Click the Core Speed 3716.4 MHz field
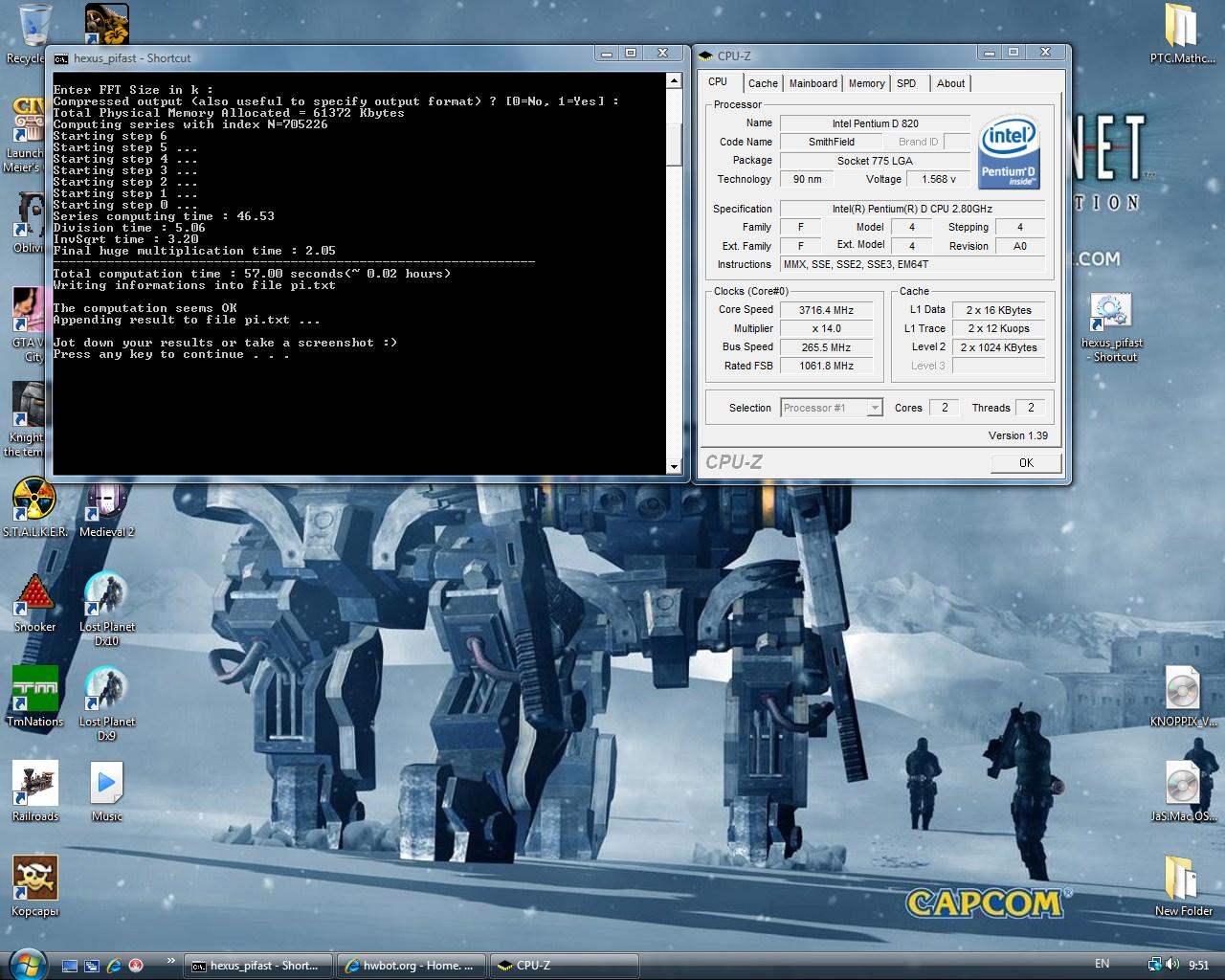The width and height of the screenshot is (1225, 980). (x=827, y=310)
